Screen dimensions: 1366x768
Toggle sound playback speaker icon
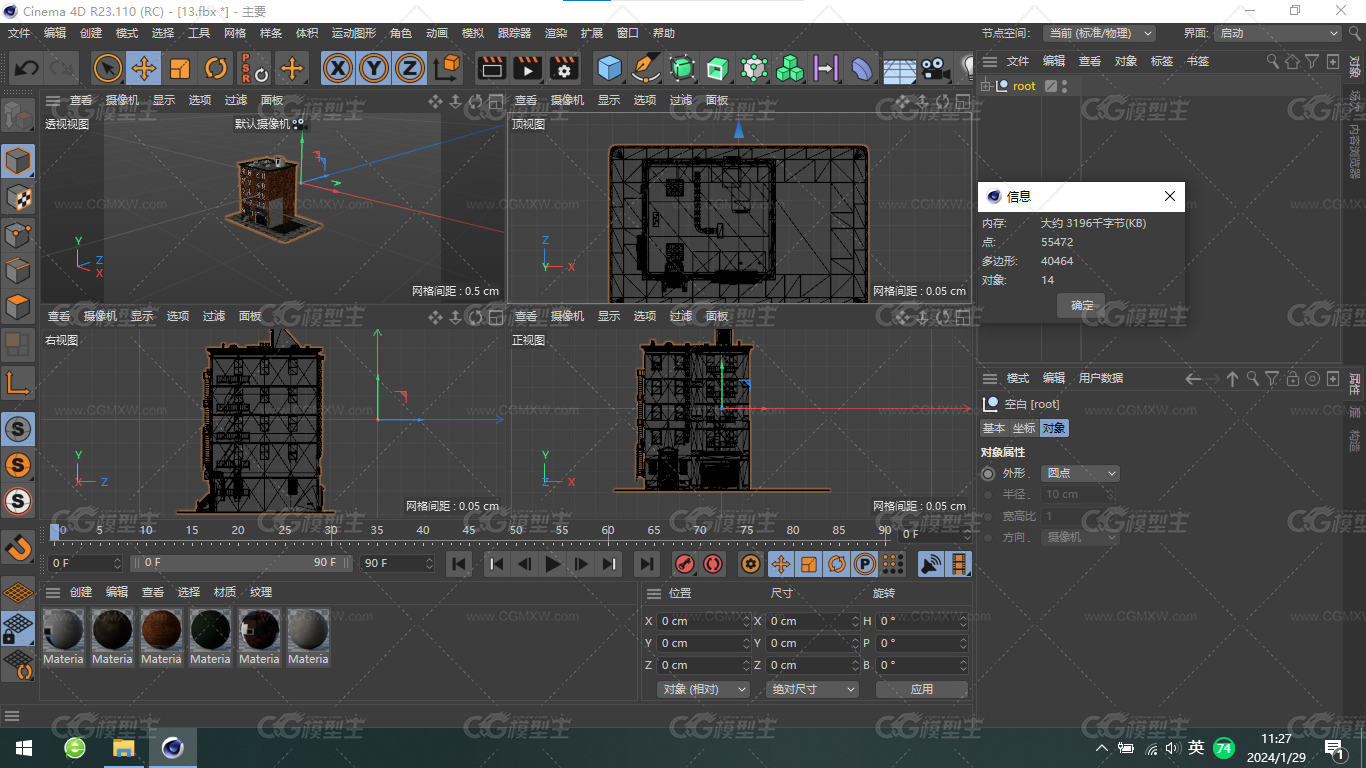(x=931, y=564)
